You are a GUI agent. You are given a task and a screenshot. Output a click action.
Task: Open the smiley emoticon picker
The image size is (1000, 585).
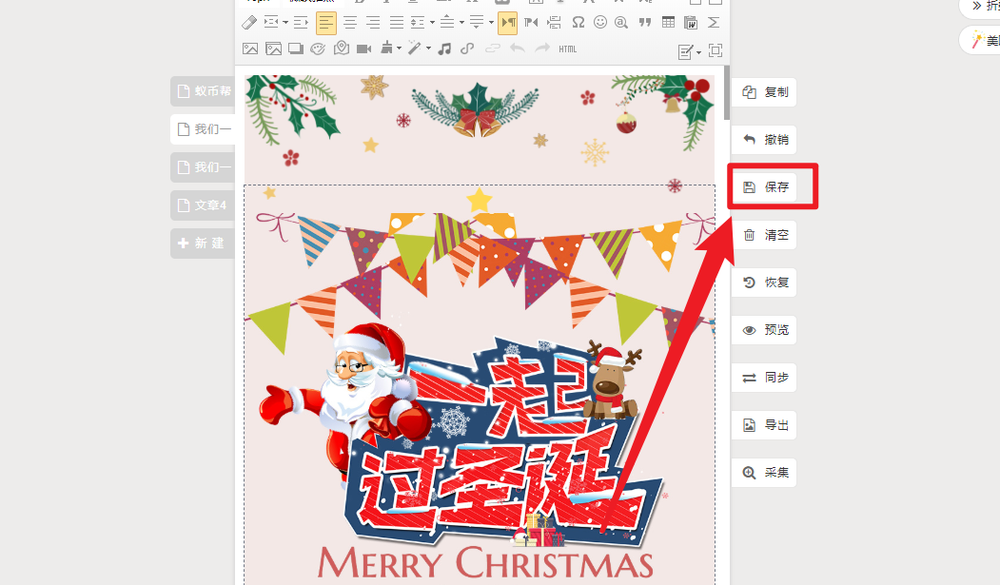pos(600,23)
